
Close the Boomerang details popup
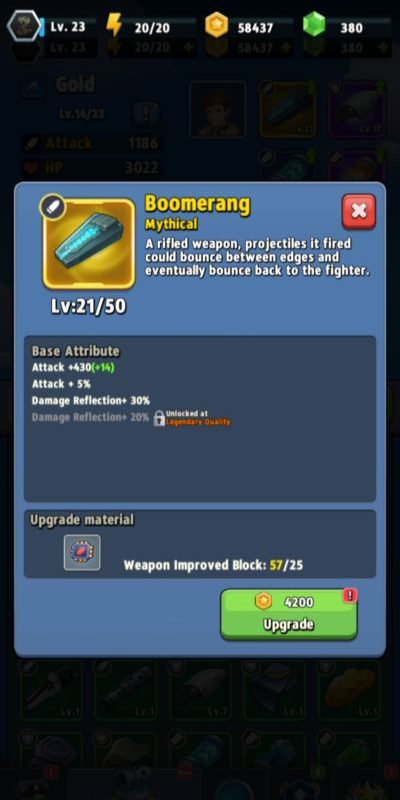pyautogui.click(x=359, y=211)
